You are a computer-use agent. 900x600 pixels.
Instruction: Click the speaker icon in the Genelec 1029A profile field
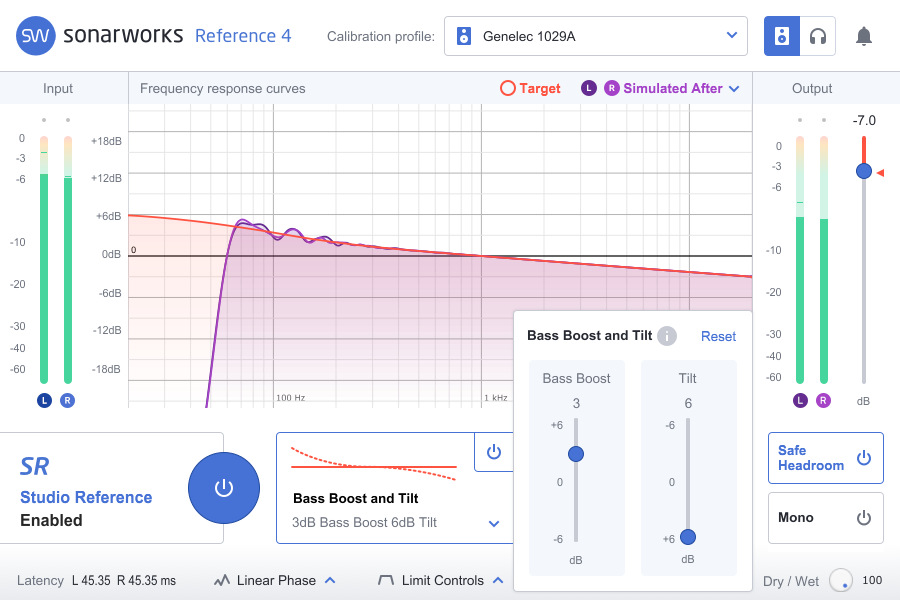pos(464,36)
